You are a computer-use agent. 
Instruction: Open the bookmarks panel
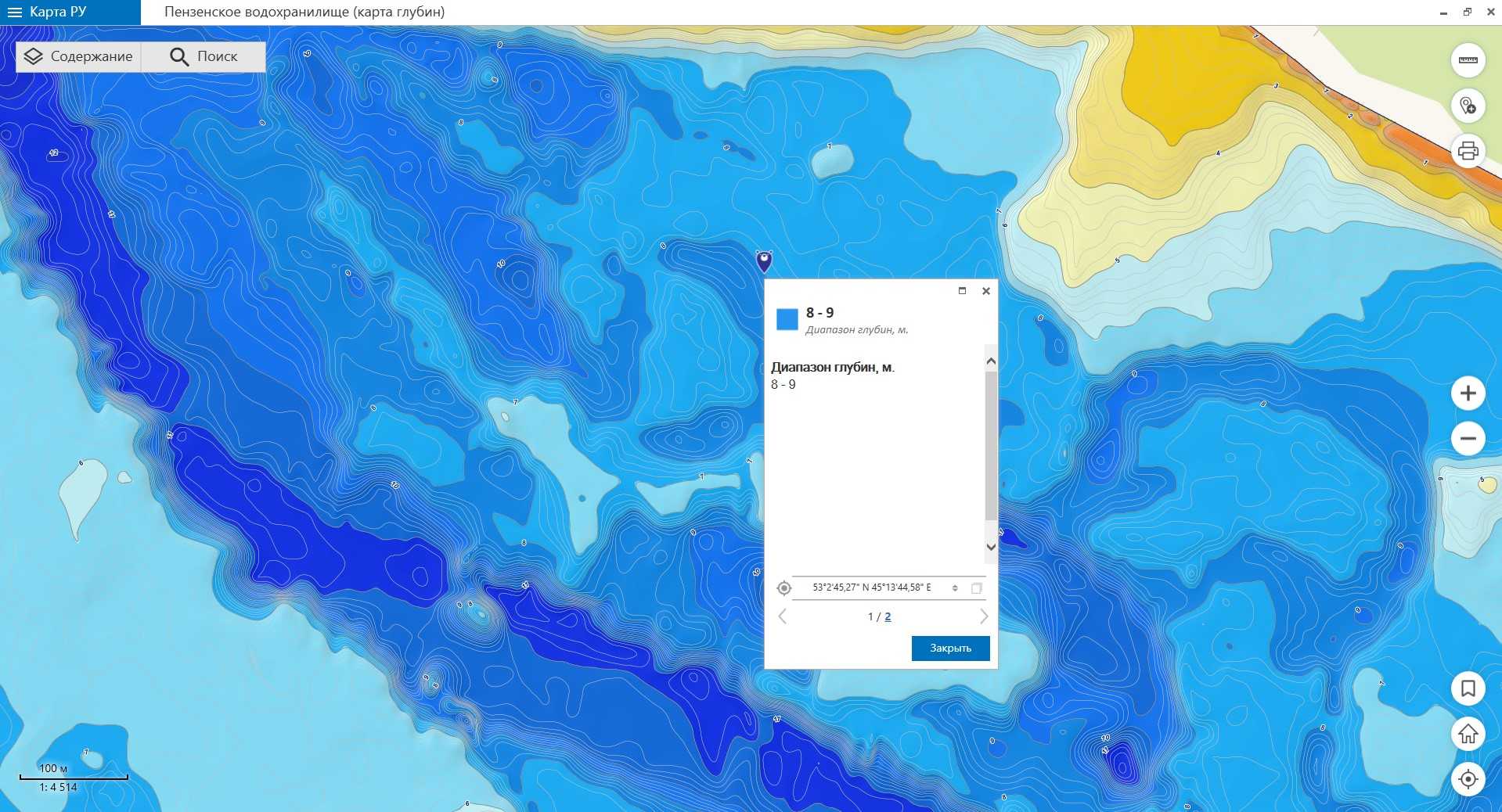pos(1468,688)
